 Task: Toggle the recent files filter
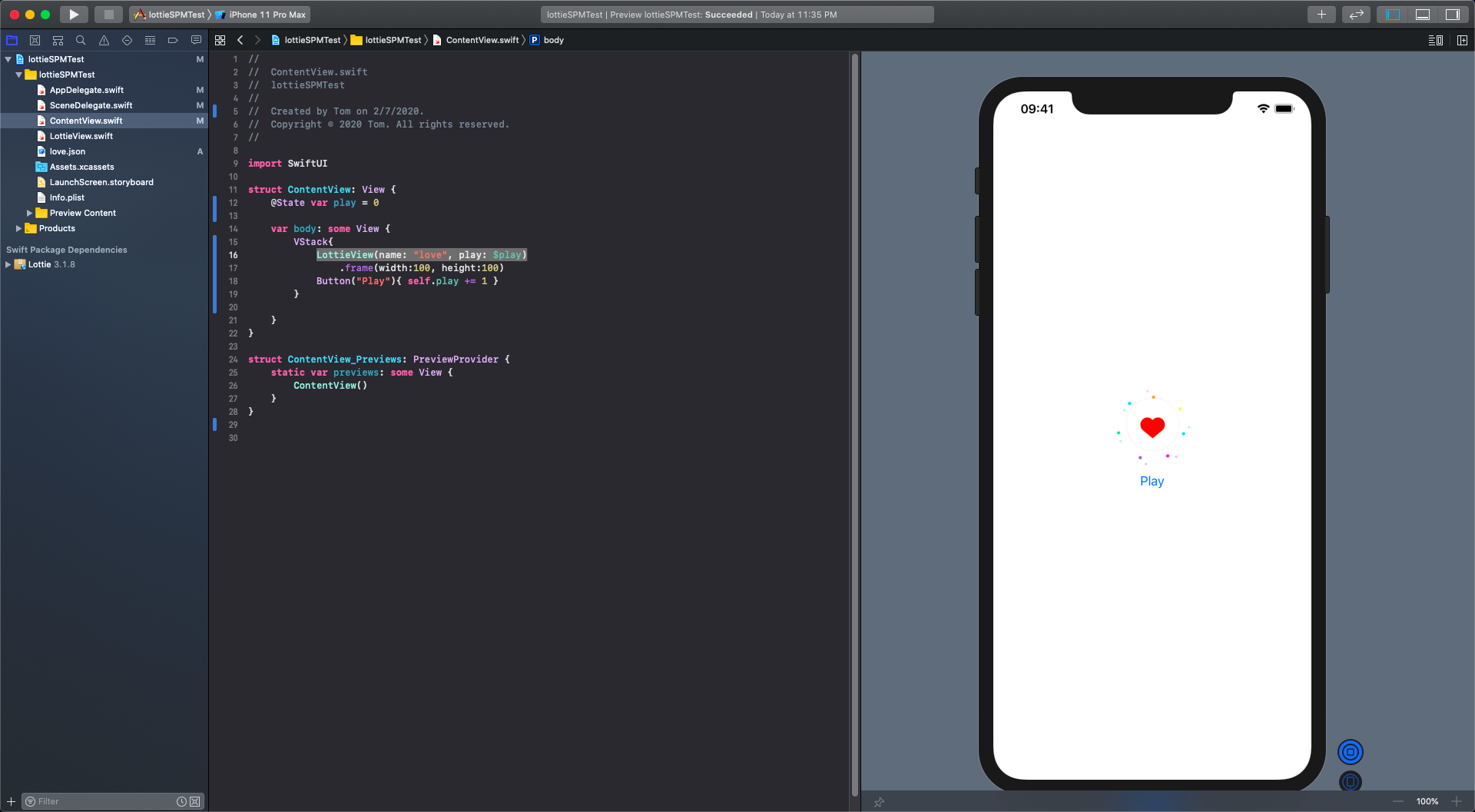click(181, 801)
